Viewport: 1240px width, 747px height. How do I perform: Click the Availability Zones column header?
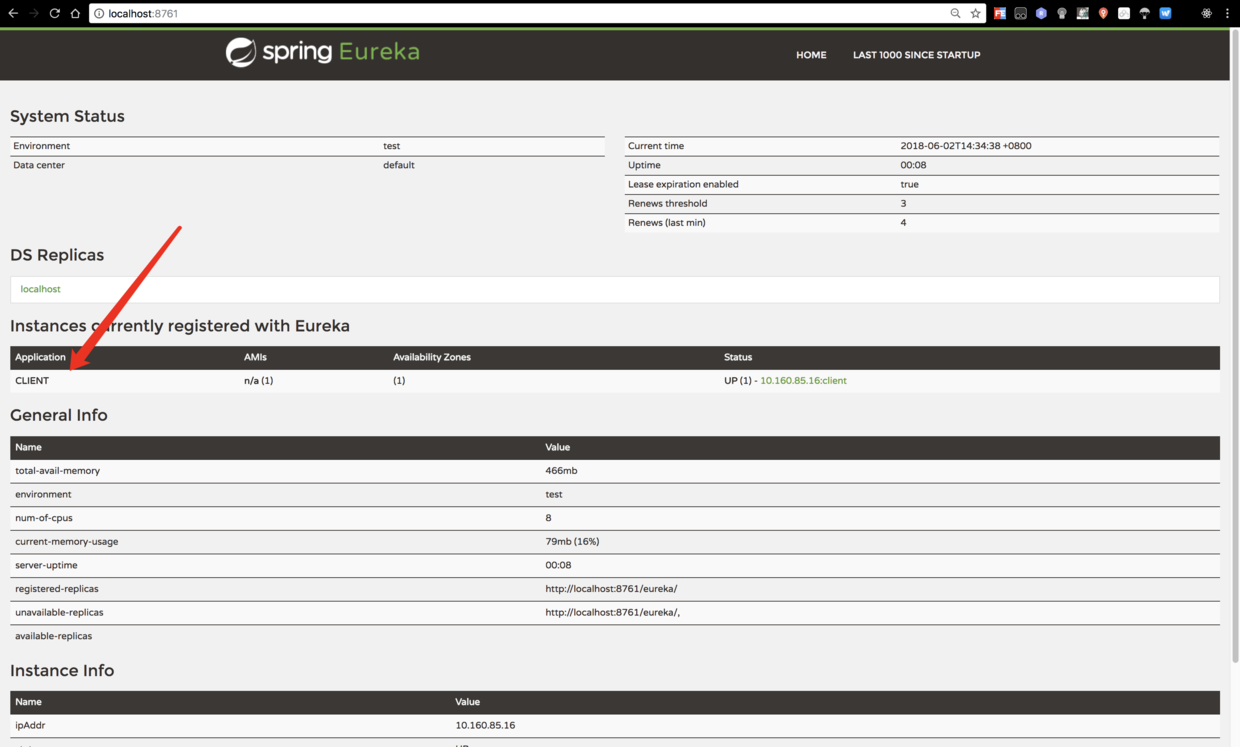coord(431,357)
